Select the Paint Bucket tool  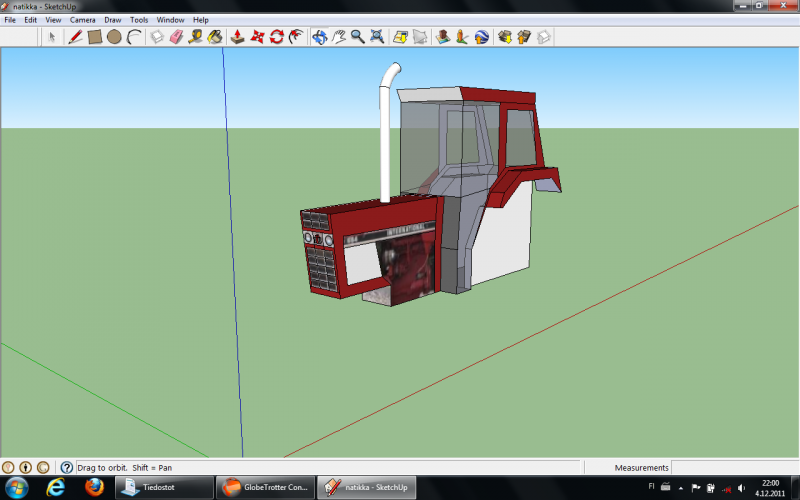coord(215,37)
